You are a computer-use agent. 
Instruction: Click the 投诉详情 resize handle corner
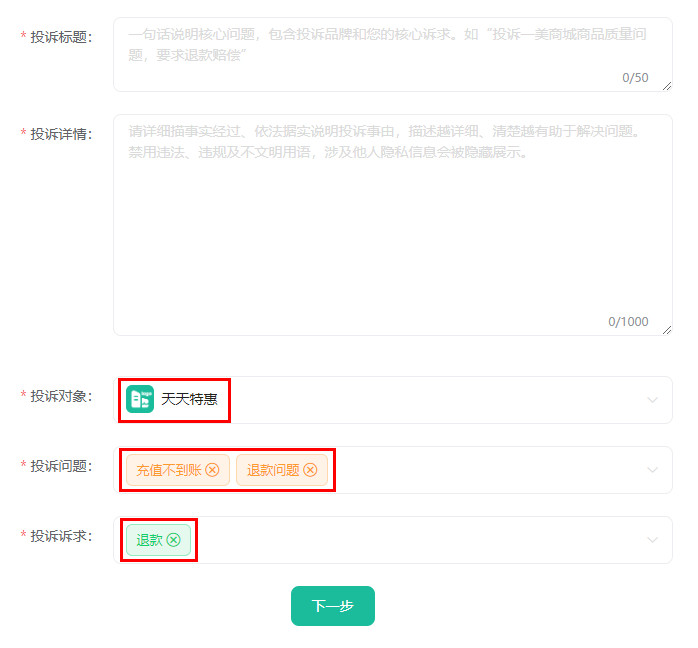[x=666, y=330]
